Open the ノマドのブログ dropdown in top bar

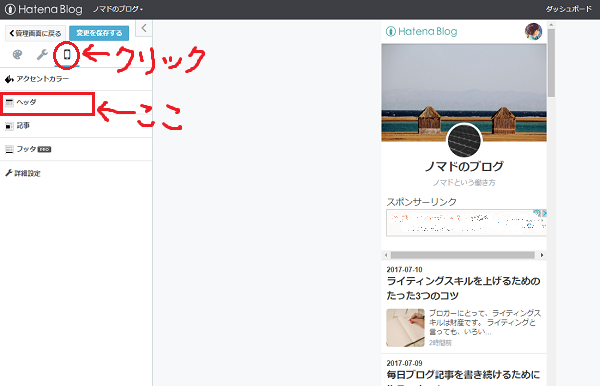point(118,9)
